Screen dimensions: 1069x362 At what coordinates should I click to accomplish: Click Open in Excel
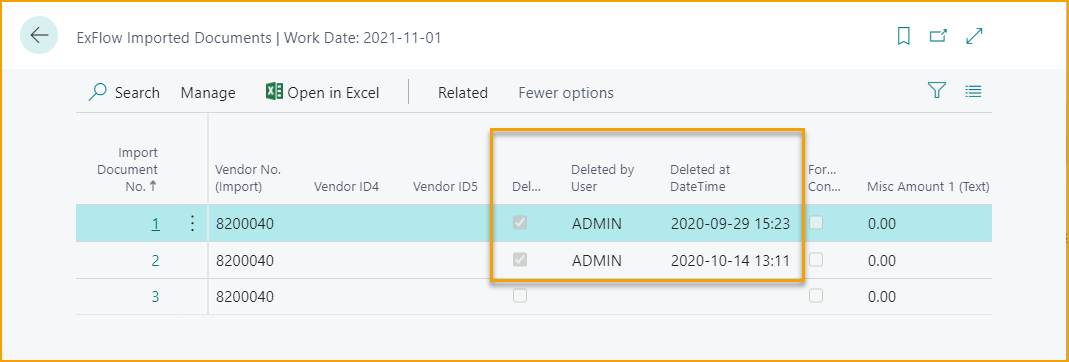tap(322, 93)
